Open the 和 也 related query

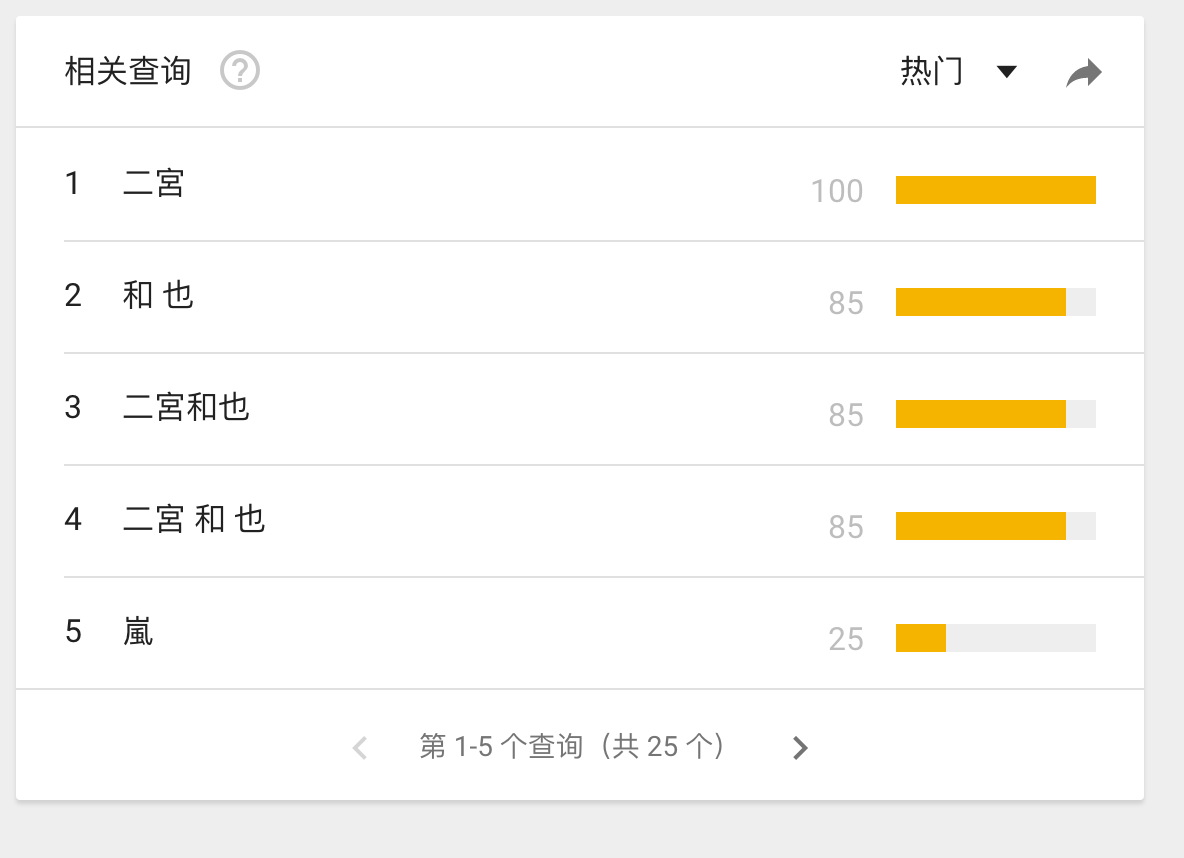pos(158,296)
